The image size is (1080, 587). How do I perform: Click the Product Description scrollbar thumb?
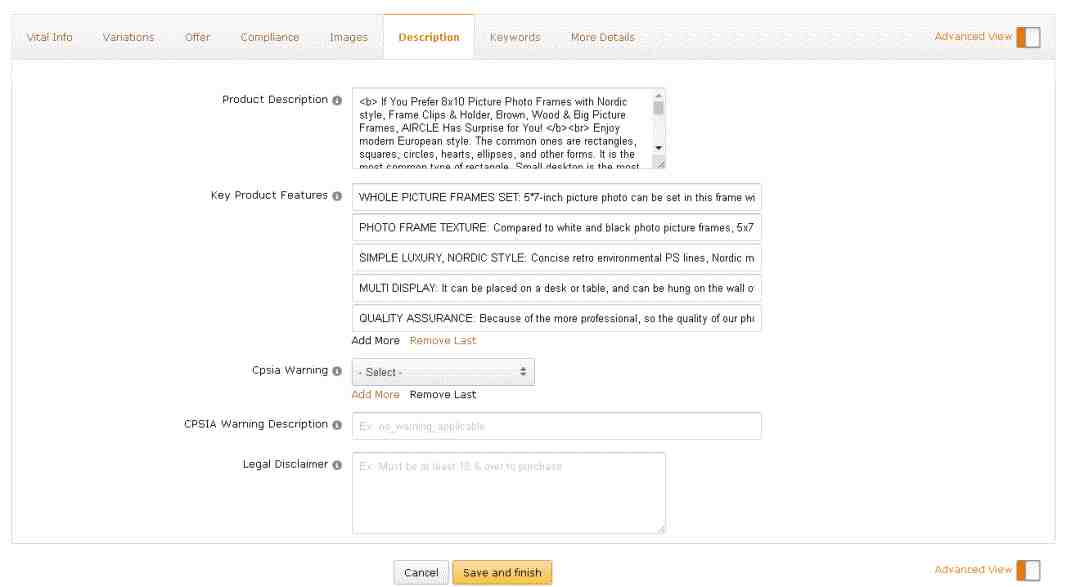pos(658,108)
